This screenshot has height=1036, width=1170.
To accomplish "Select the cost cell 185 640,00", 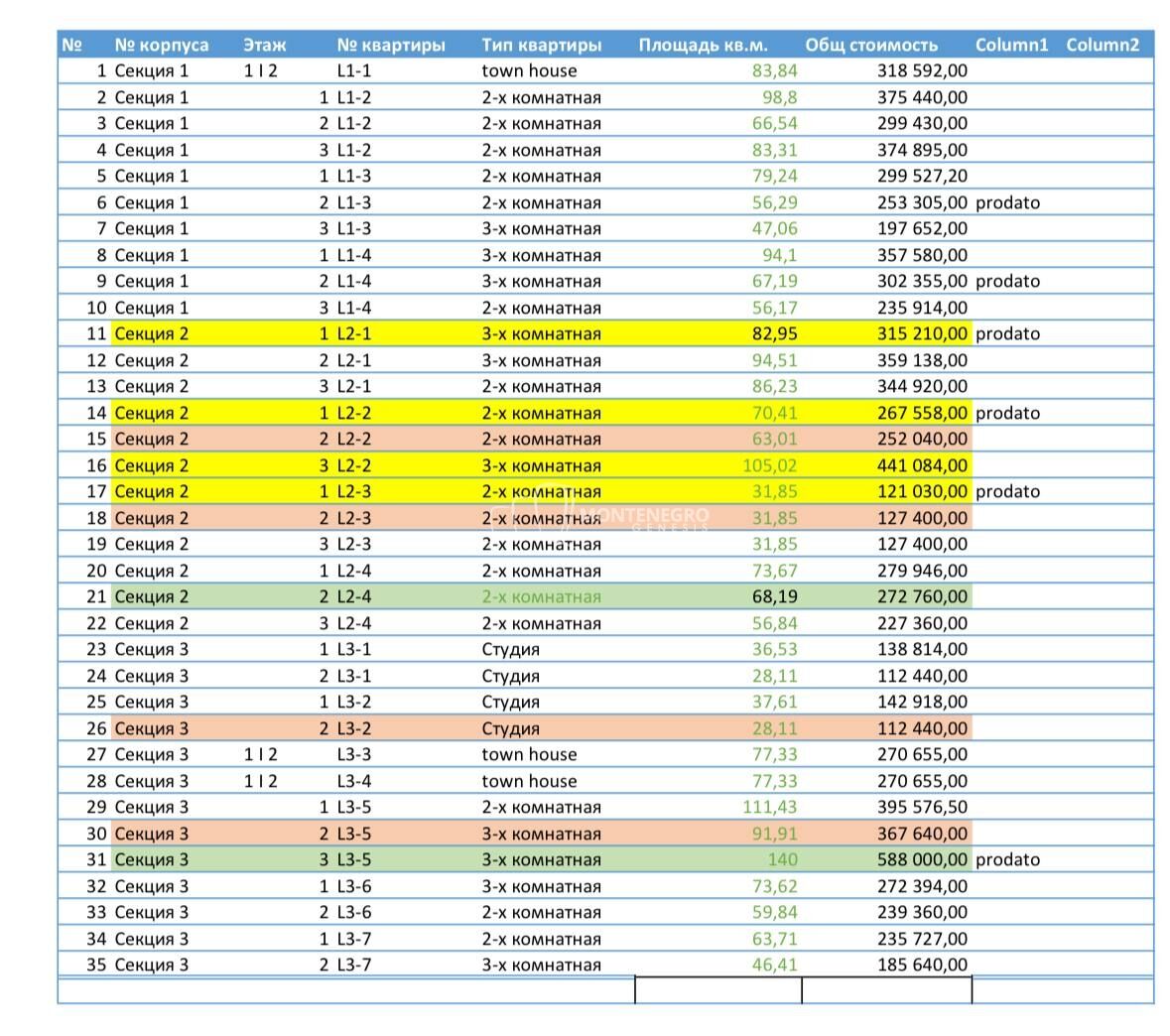I will coord(922,966).
